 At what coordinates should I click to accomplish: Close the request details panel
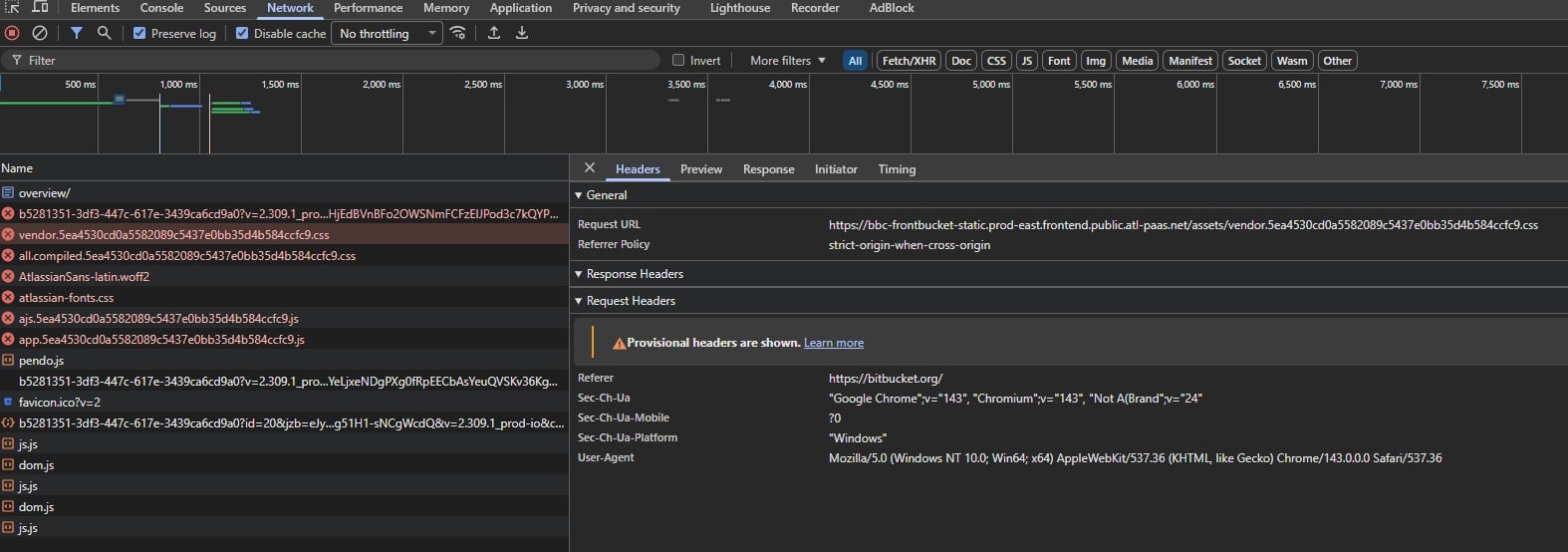(x=590, y=168)
